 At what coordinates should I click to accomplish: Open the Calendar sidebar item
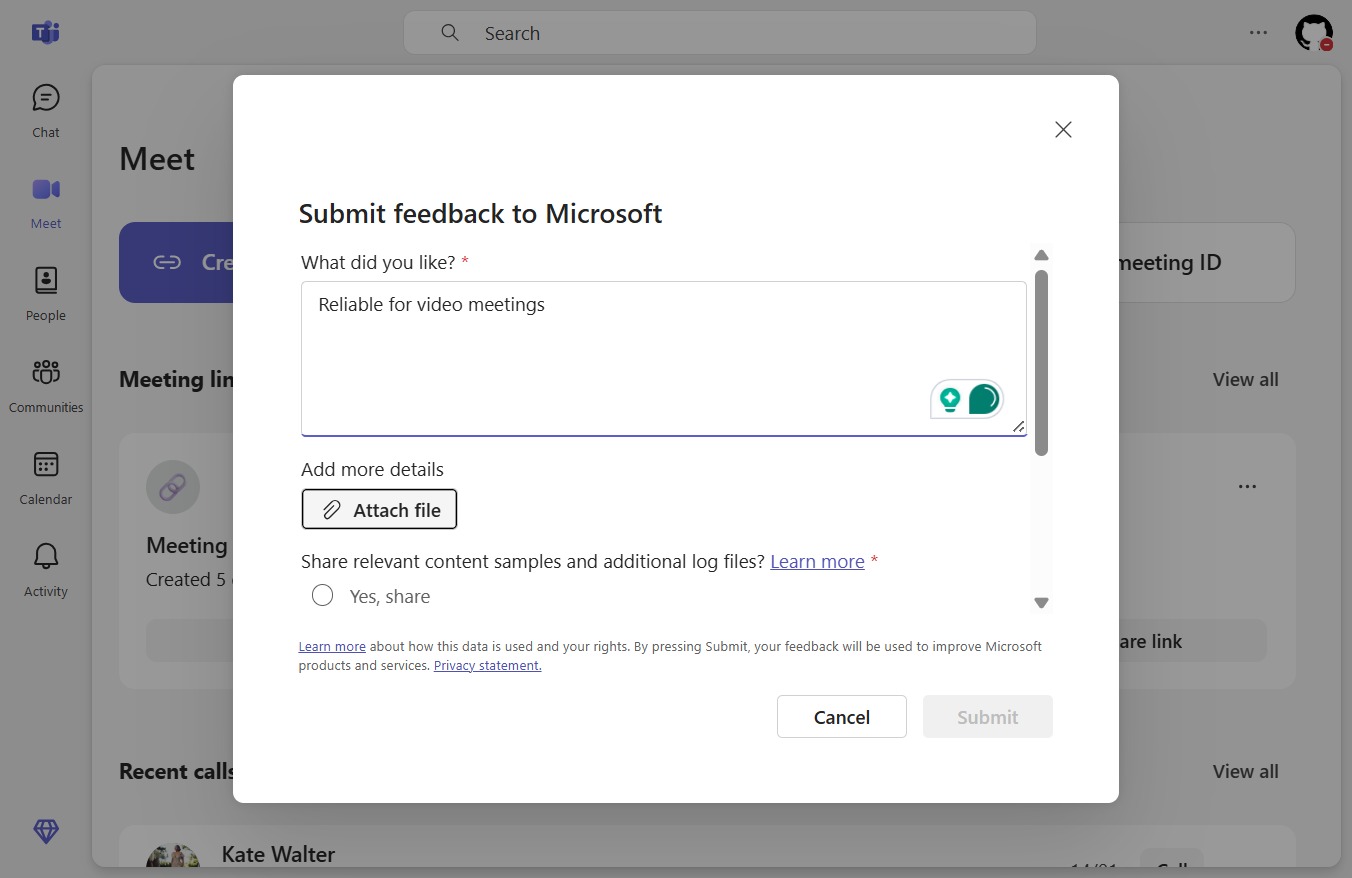click(46, 478)
